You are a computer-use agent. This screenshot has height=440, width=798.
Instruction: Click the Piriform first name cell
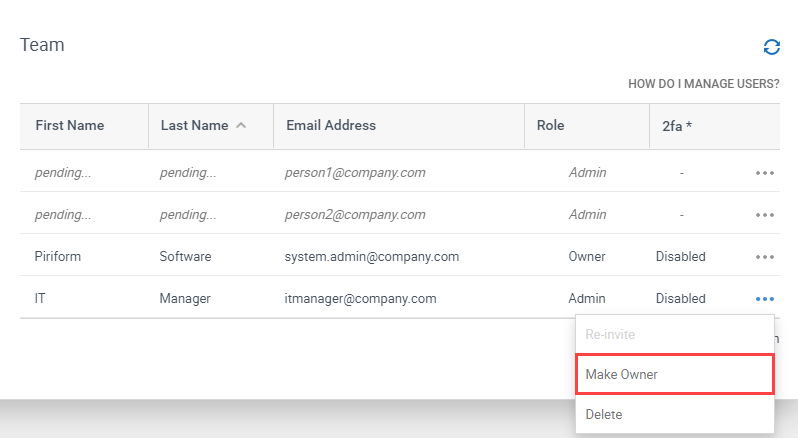tap(58, 256)
